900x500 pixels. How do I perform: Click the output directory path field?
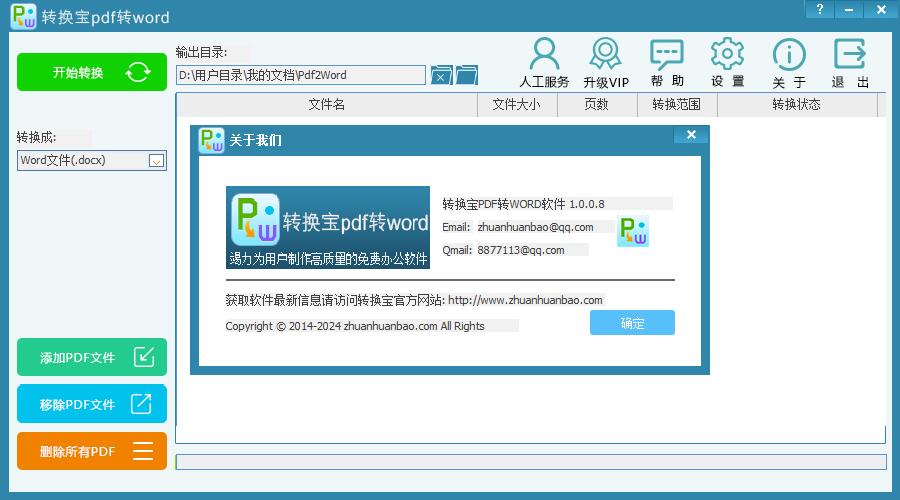301,75
